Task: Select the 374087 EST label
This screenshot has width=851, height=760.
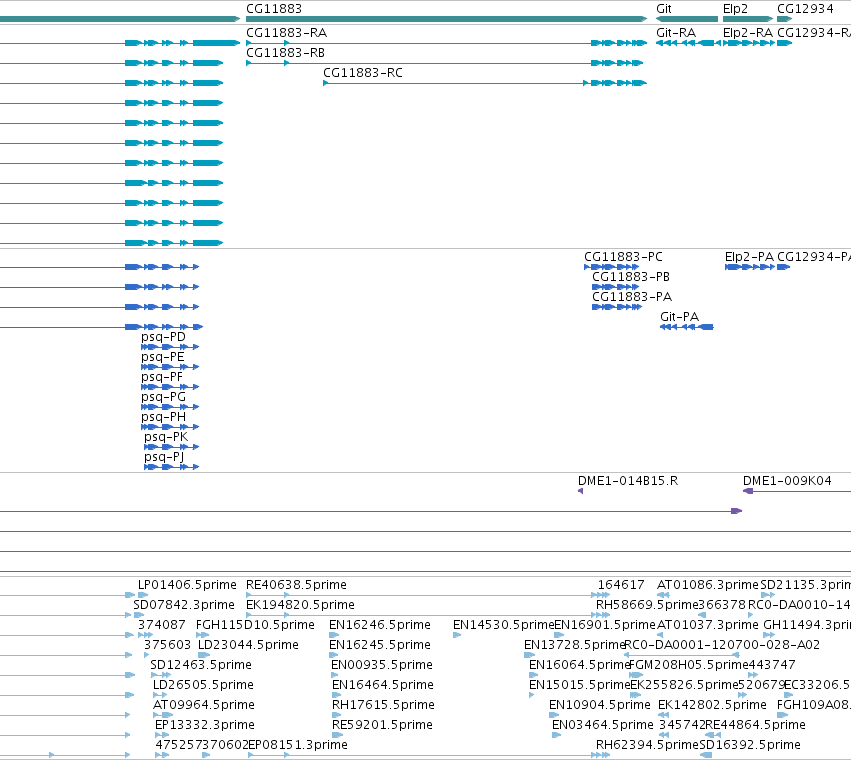Action: point(162,625)
